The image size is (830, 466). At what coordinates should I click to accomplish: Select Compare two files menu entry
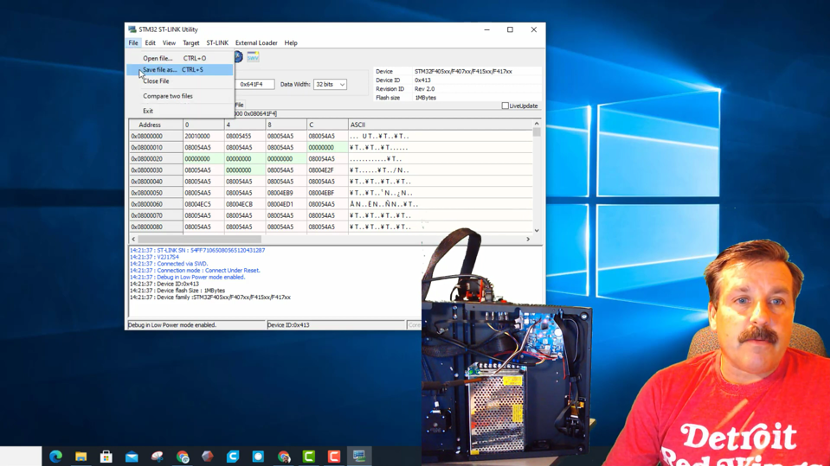pyautogui.click(x=180, y=96)
